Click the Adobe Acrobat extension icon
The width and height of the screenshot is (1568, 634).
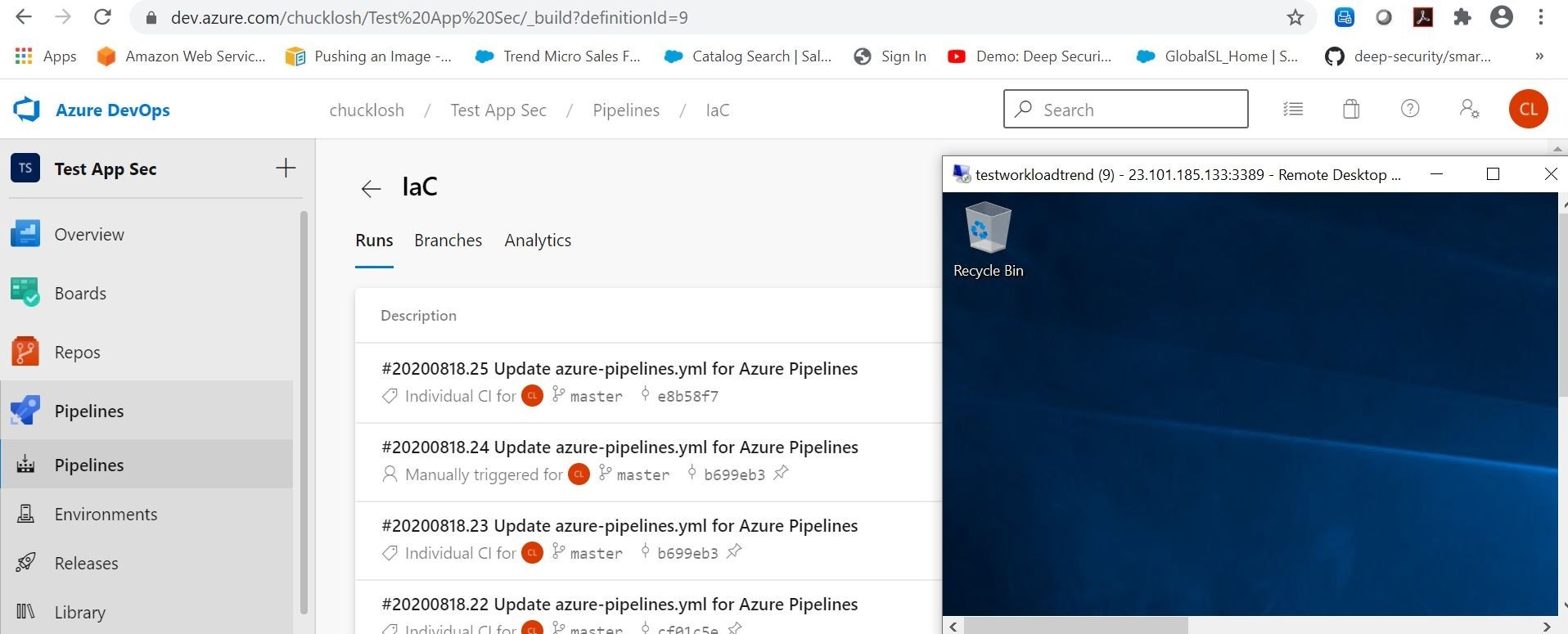pyautogui.click(x=1423, y=17)
